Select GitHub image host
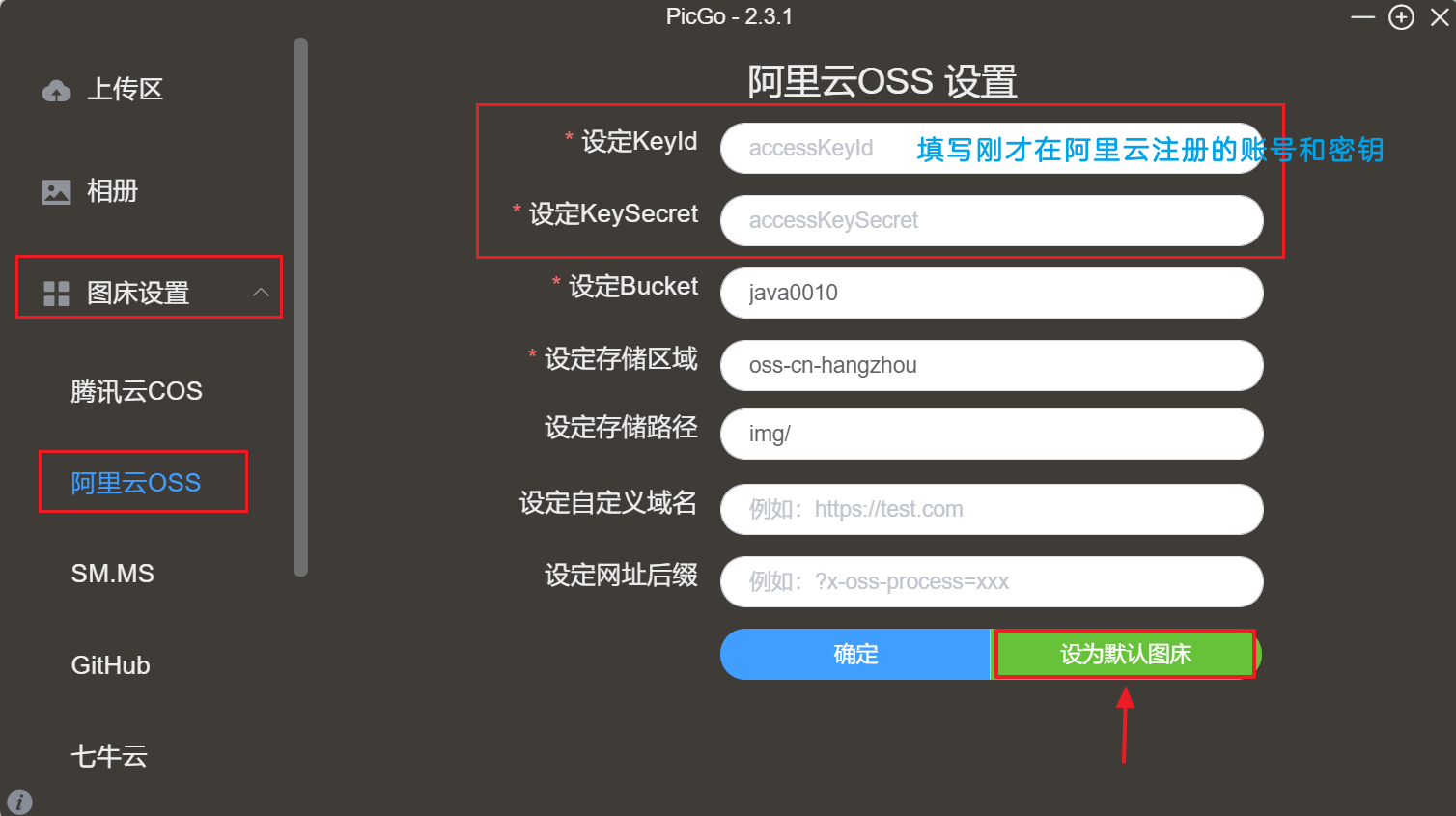Screen dimensions: 1456x816 (110, 665)
